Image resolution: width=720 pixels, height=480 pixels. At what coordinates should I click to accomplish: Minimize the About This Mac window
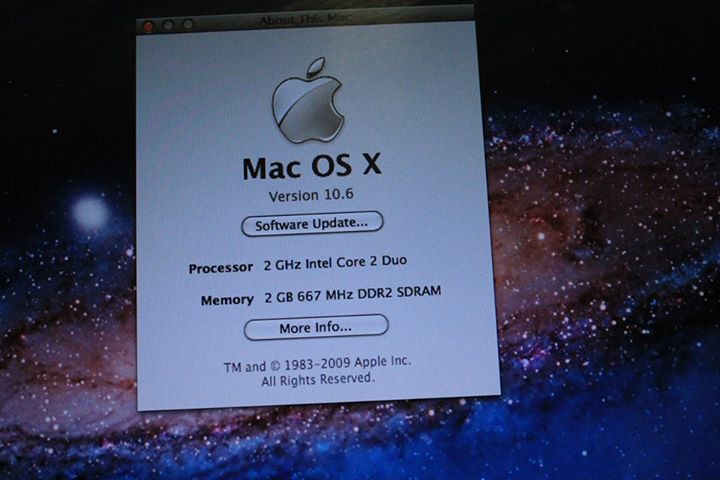169,25
